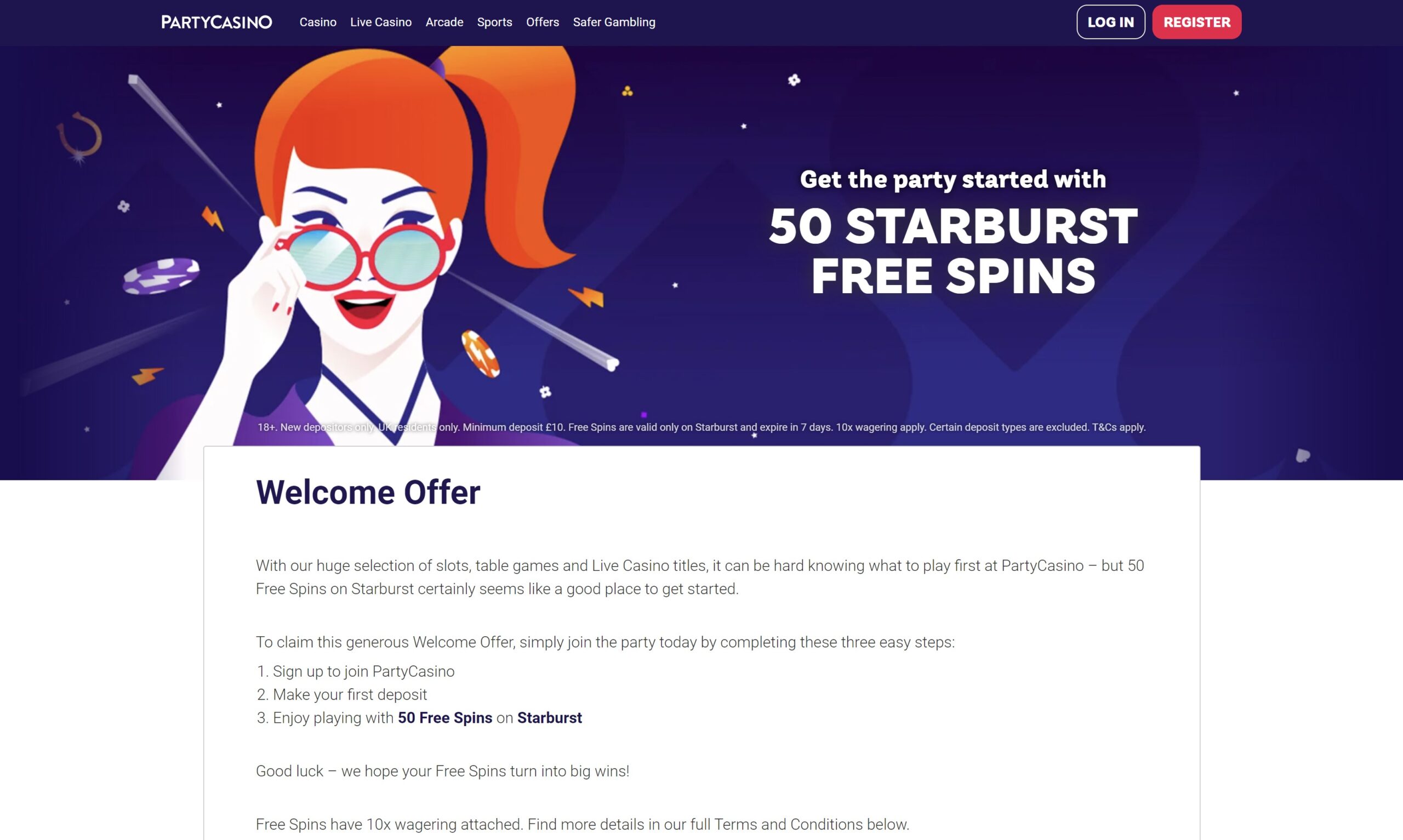The width and height of the screenshot is (1403, 840).
Task: Click the golden clover icon in banner
Action: pyautogui.click(x=627, y=91)
